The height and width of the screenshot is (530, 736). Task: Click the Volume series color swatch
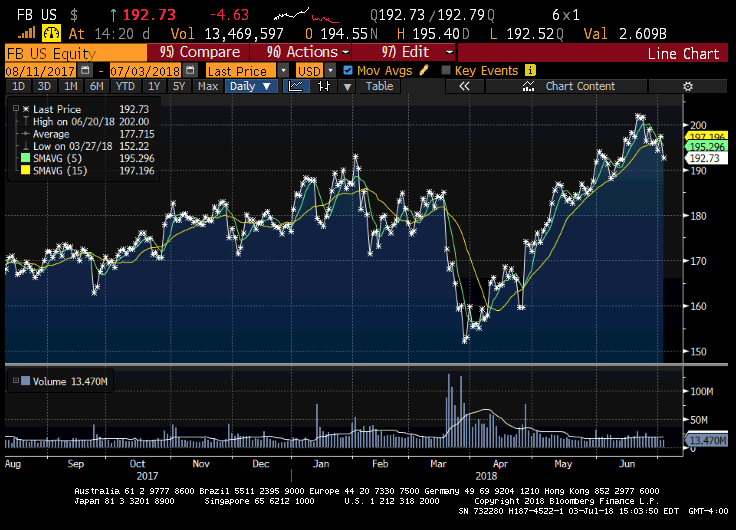[25, 381]
